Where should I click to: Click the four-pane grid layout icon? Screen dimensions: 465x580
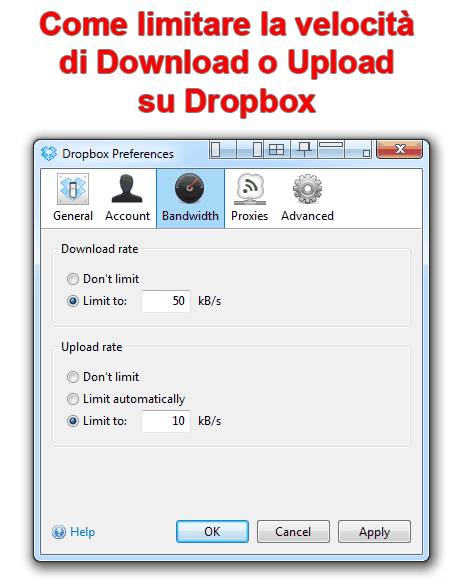coord(277,150)
